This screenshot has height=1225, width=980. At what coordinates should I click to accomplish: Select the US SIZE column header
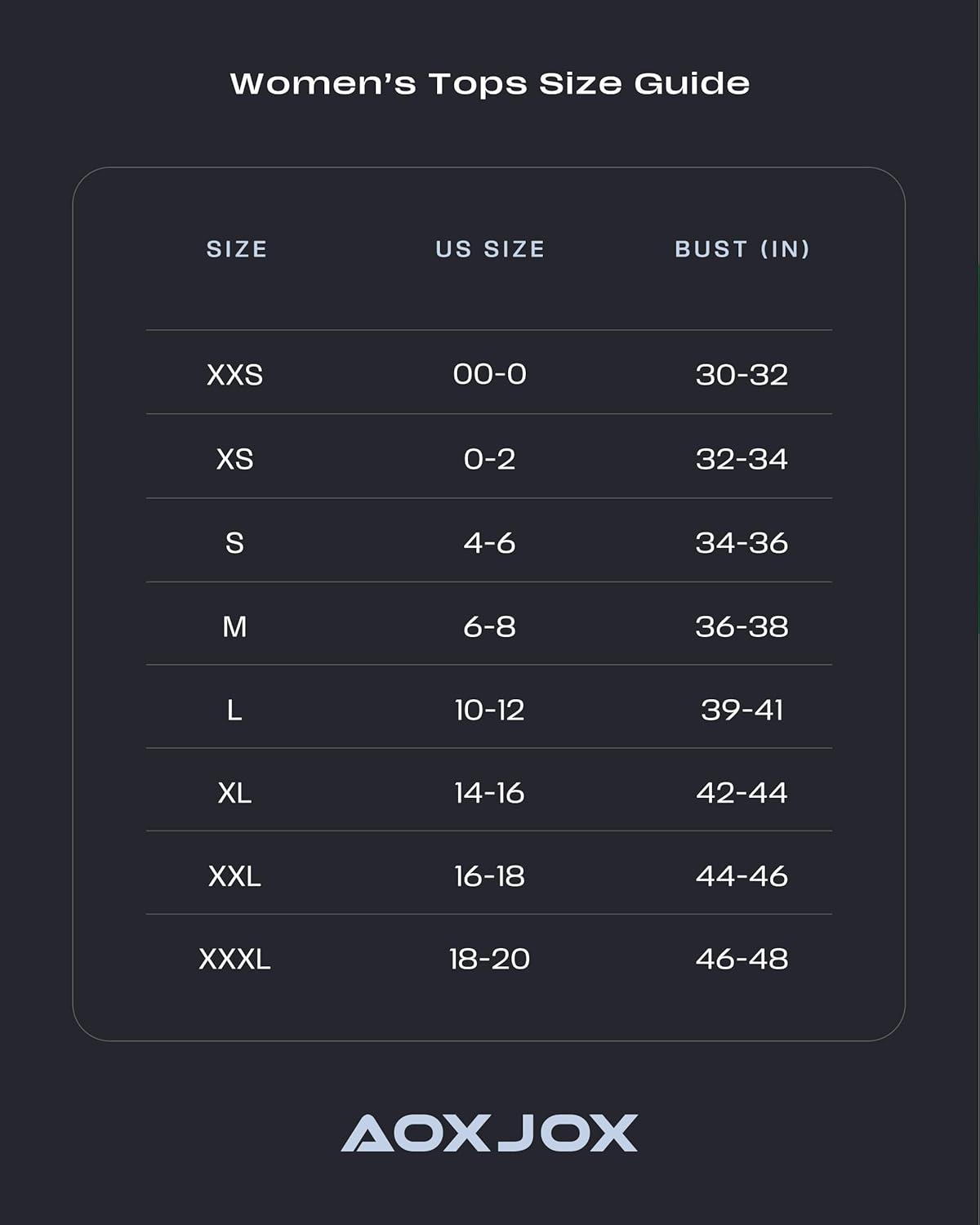490,249
